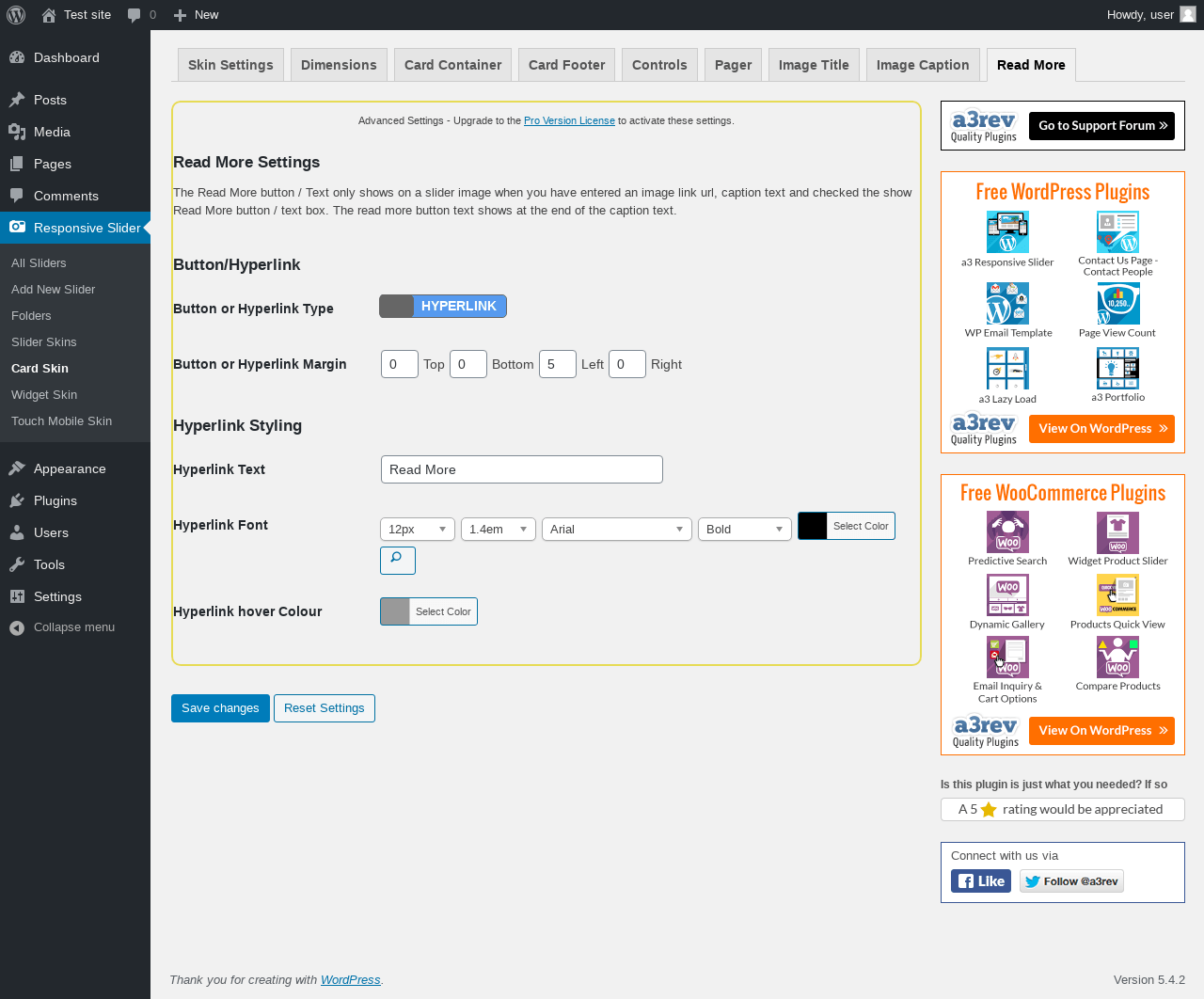Screen dimensions: 1204x999
Task: Switch to the Dimensions tab
Action: tap(339, 65)
